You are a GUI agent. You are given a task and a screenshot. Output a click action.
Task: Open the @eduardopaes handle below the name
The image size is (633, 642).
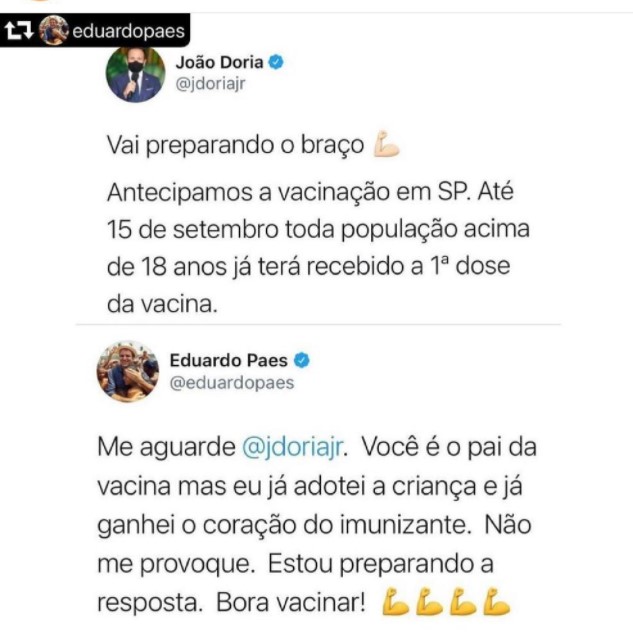point(232,383)
